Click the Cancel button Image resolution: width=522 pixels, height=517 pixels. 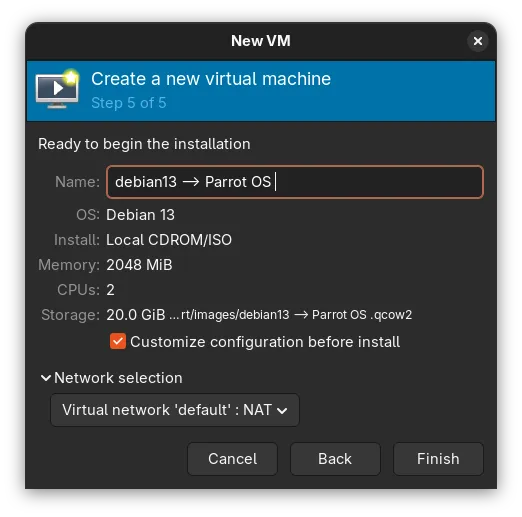coord(232,459)
